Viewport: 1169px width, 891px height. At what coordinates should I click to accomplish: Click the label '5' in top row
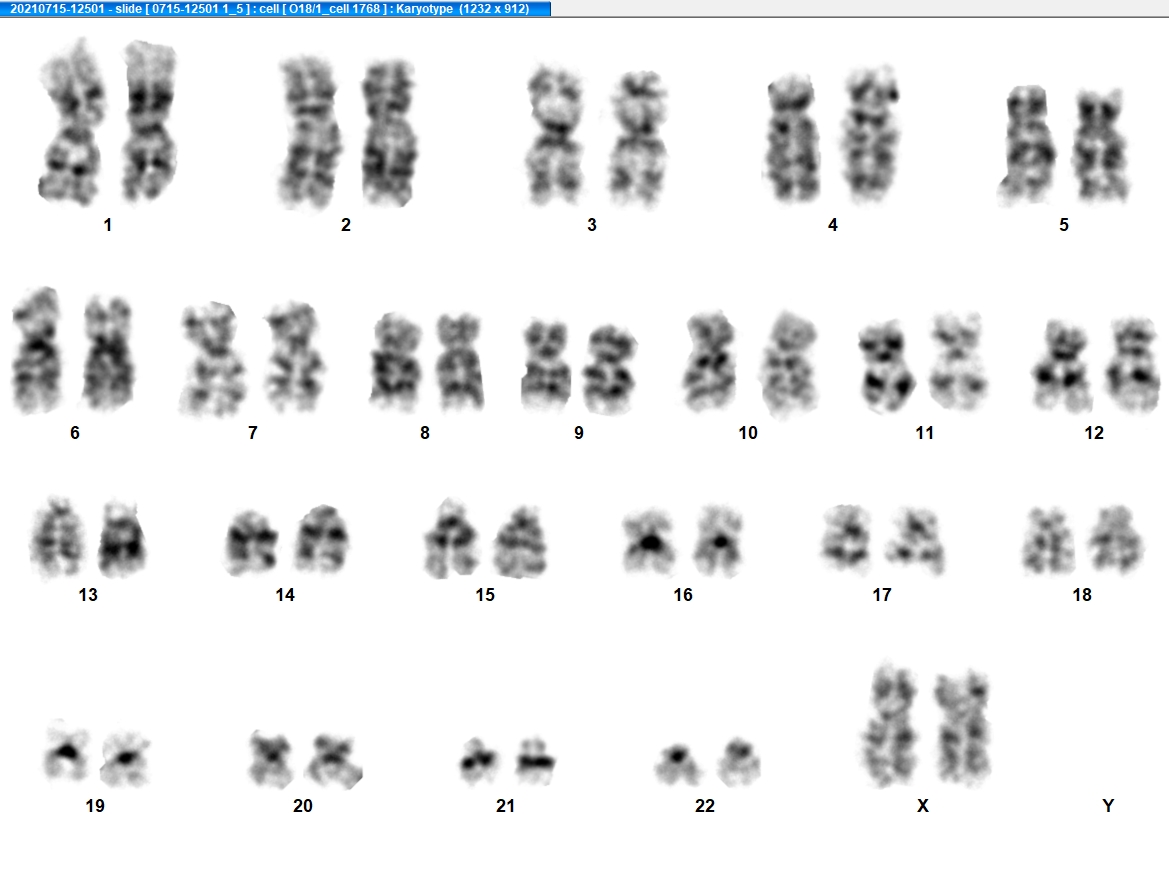point(1064,224)
